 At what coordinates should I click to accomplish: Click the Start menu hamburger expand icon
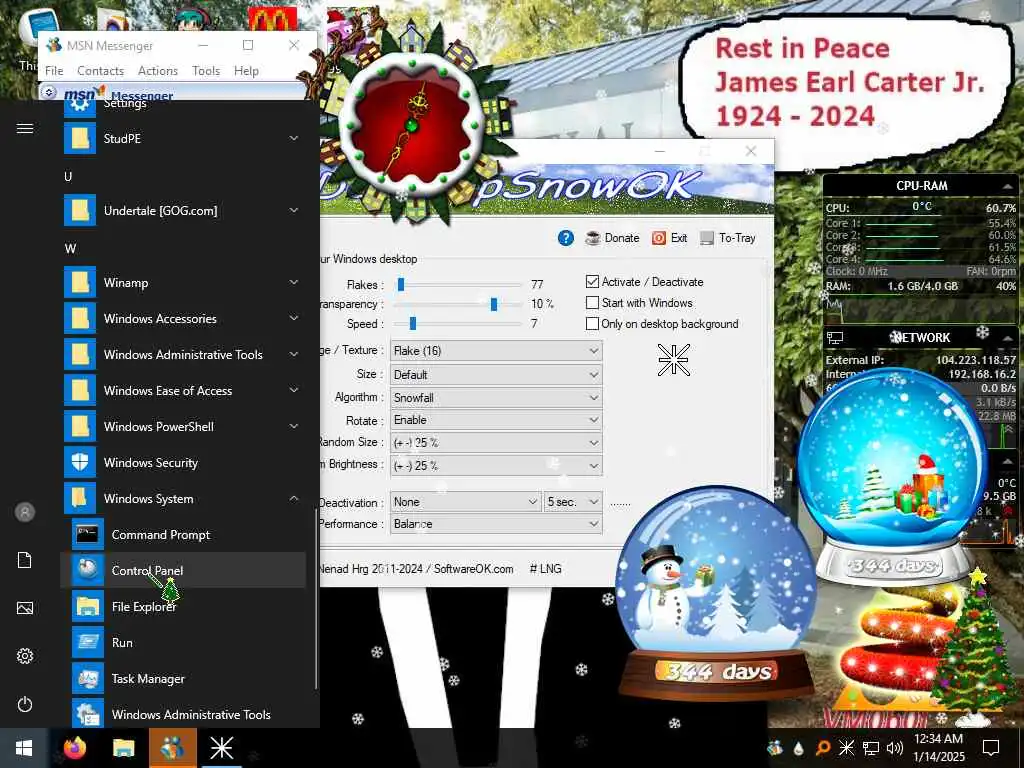pos(25,129)
